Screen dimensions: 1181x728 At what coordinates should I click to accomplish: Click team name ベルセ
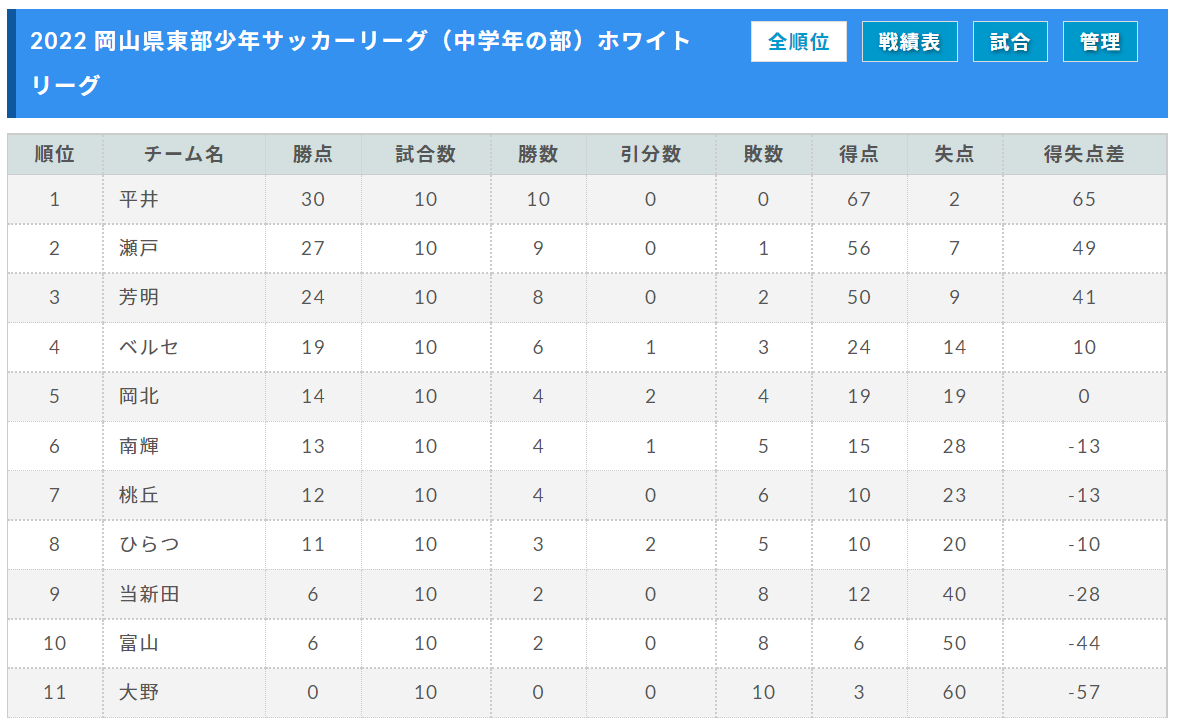149,347
